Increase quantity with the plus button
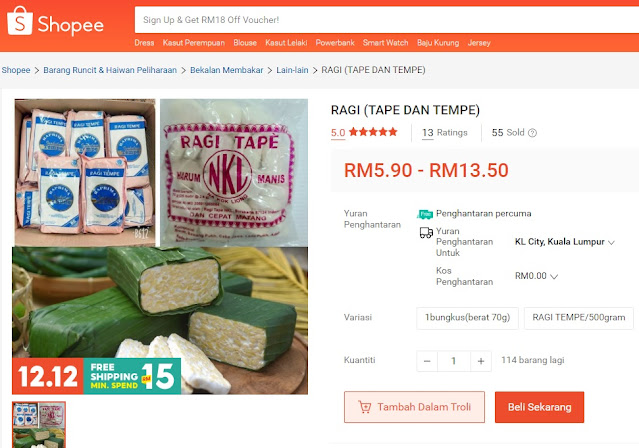 (481, 361)
